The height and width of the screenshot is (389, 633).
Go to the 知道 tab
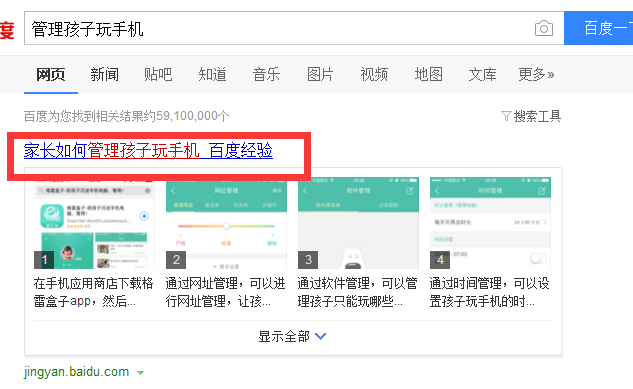[212, 75]
